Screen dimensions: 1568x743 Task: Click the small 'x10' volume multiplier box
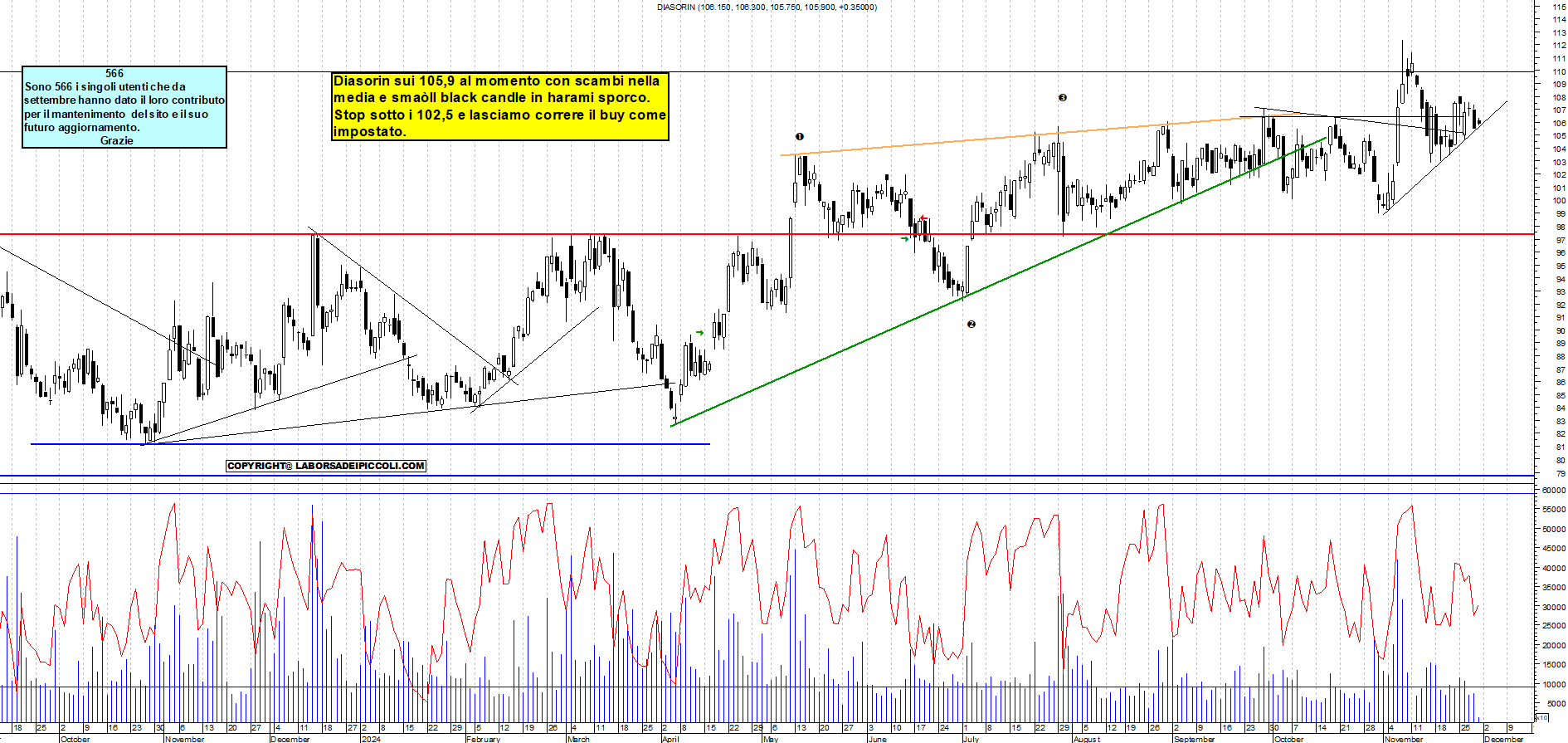[x=1541, y=717]
